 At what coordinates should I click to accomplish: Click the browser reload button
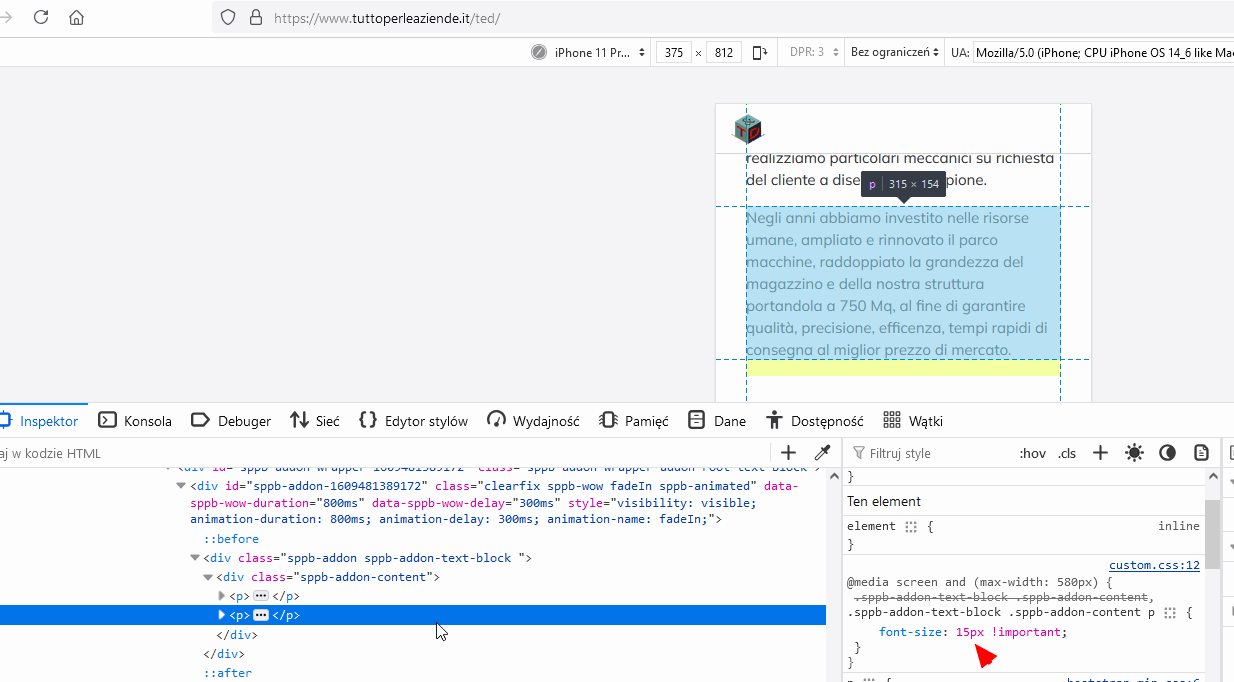coord(41,17)
